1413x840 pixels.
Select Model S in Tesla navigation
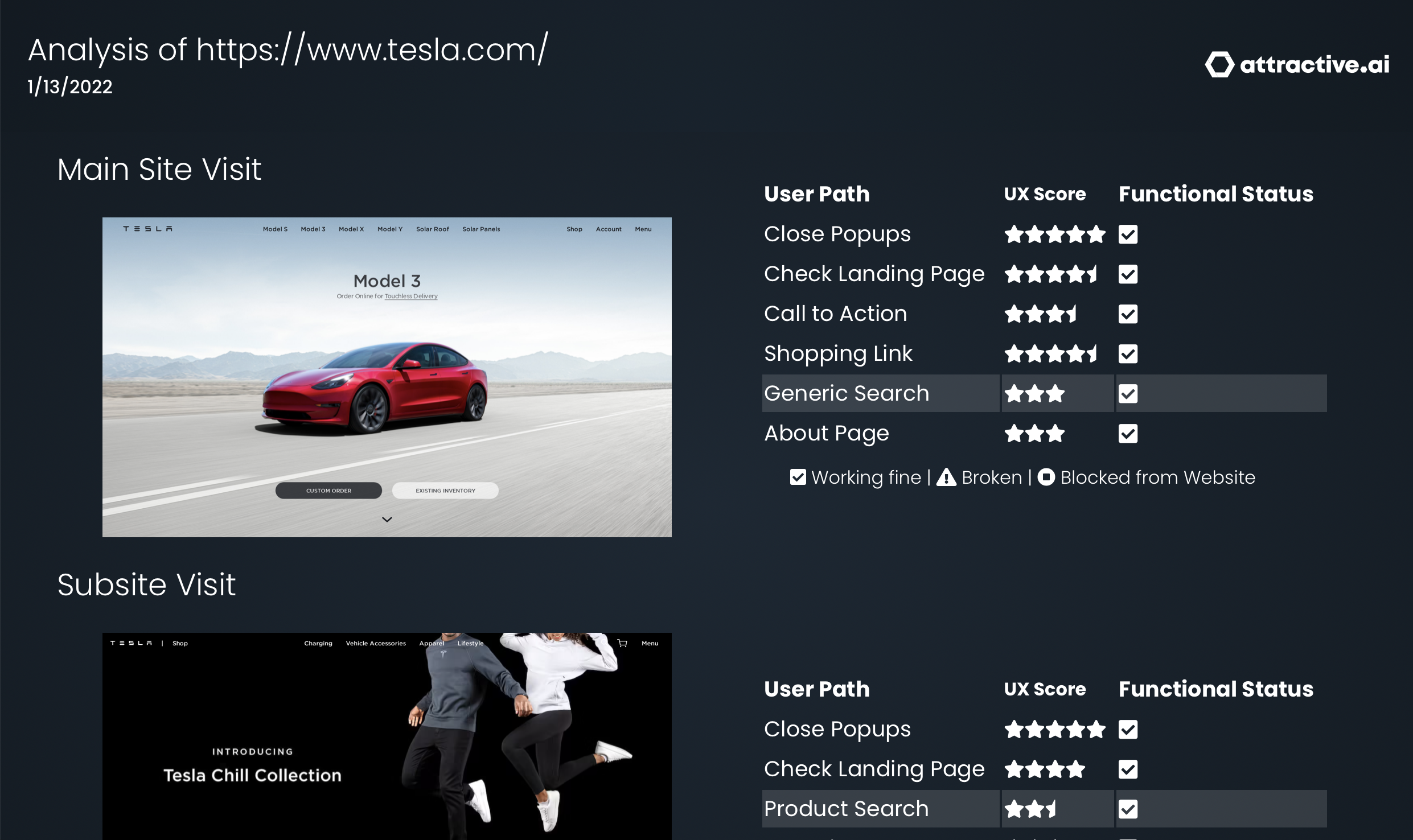[275, 229]
